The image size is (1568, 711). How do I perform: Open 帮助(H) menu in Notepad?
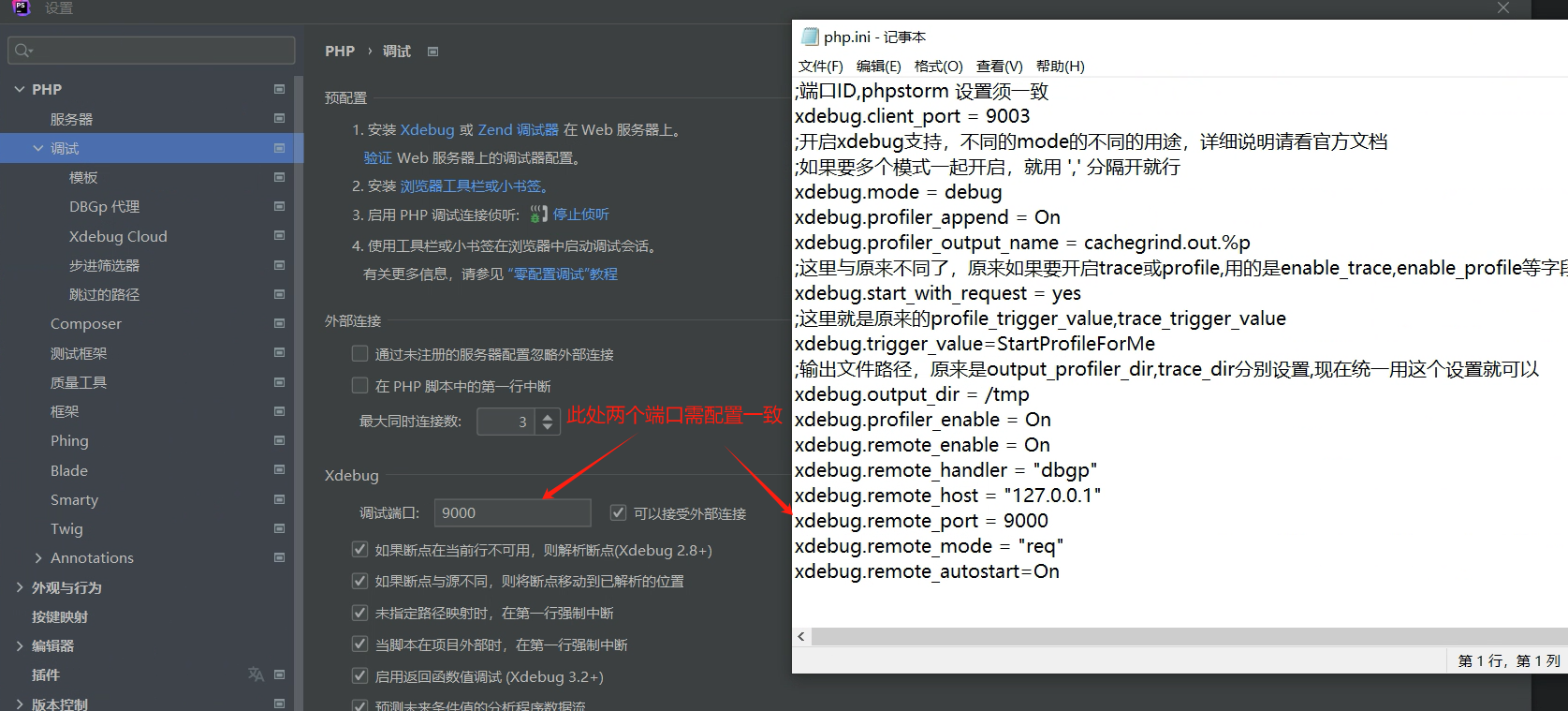pyautogui.click(x=1060, y=67)
